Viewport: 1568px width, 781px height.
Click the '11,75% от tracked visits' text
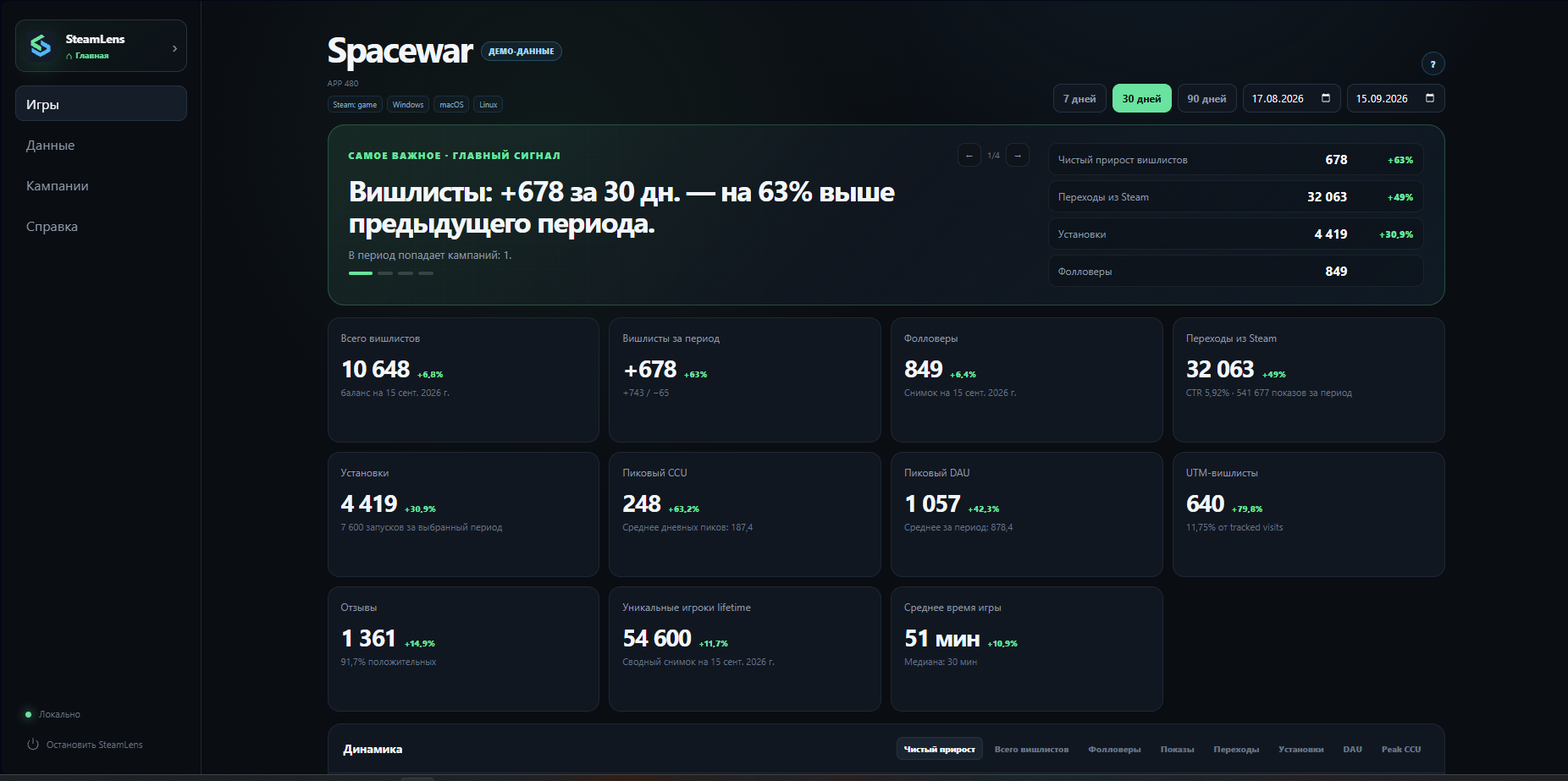click(x=1234, y=527)
